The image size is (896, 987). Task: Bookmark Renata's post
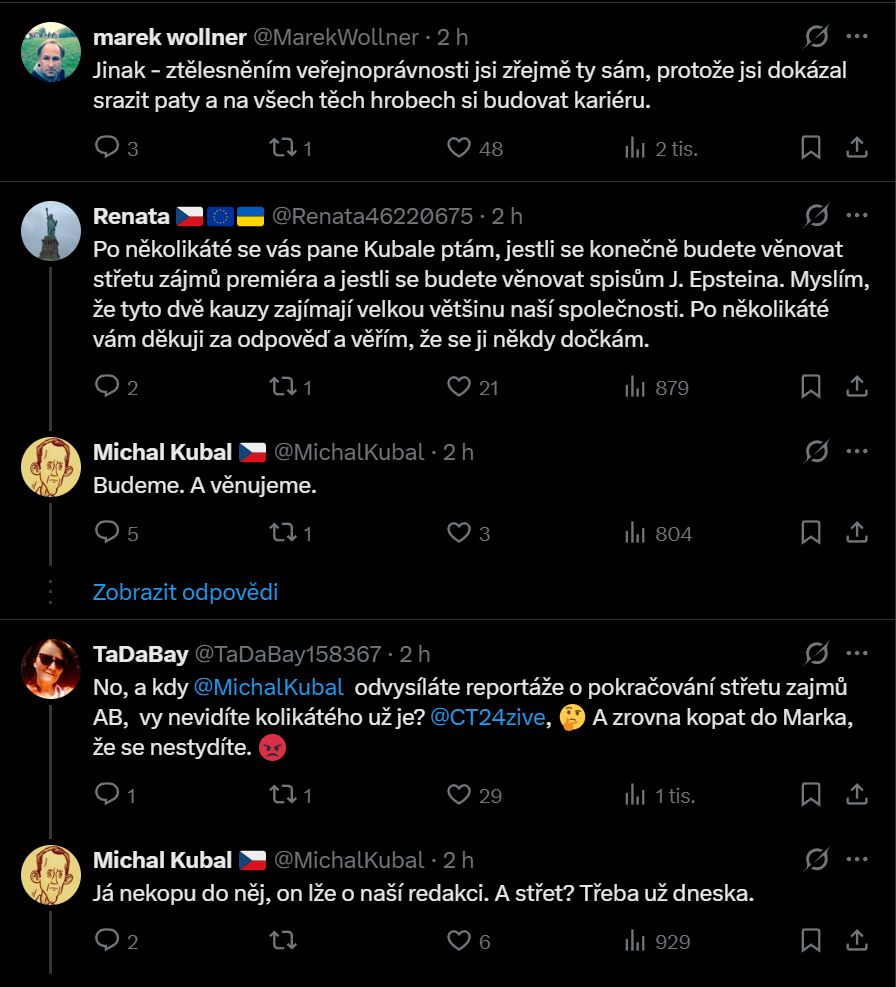pos(811,387)
